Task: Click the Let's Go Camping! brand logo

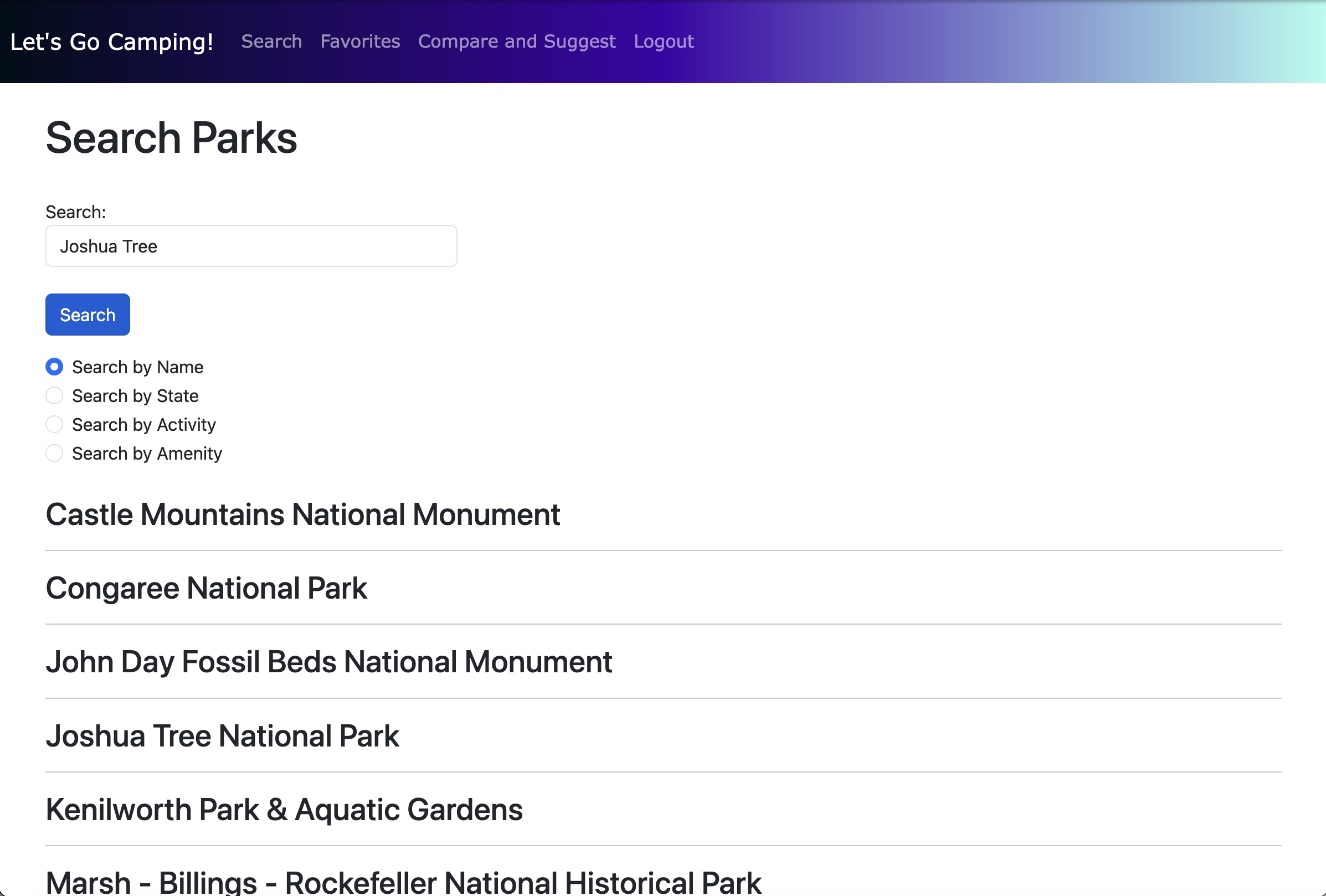Action: coord(112,42)
